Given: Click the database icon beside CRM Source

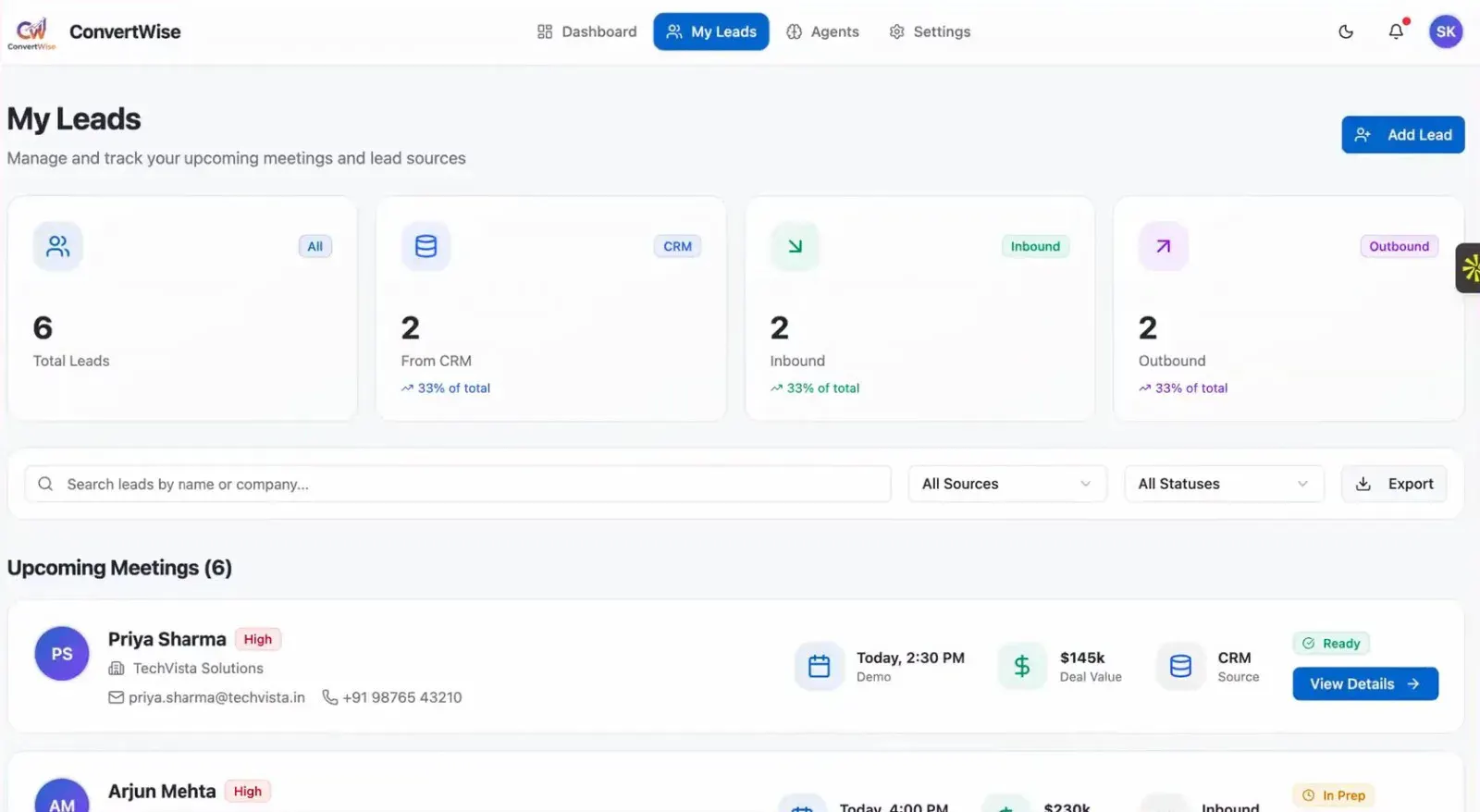Looking at the screenshot, I should pyautogui.click(x=1180, y=666).
